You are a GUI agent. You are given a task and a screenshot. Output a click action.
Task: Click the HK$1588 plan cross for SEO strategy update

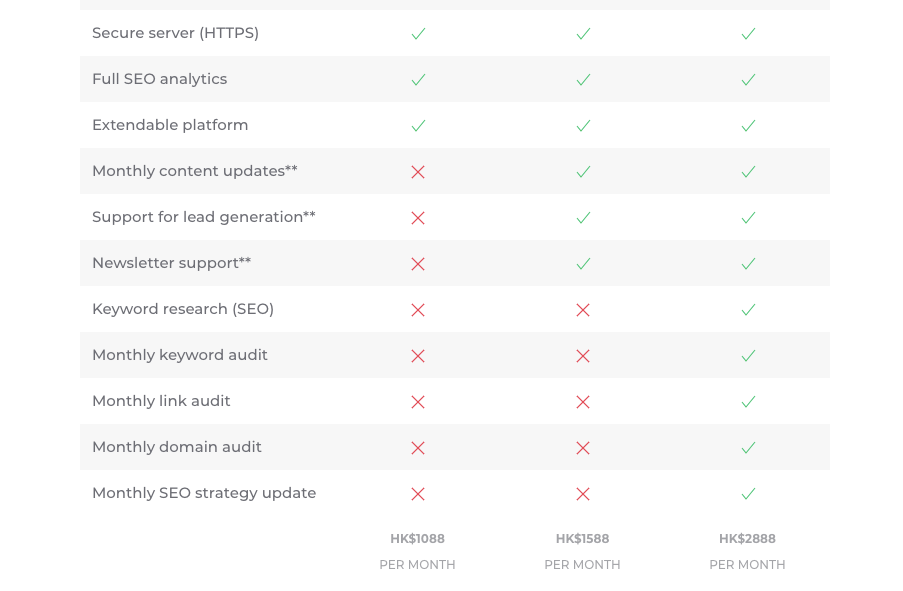[x=583, y=494]
